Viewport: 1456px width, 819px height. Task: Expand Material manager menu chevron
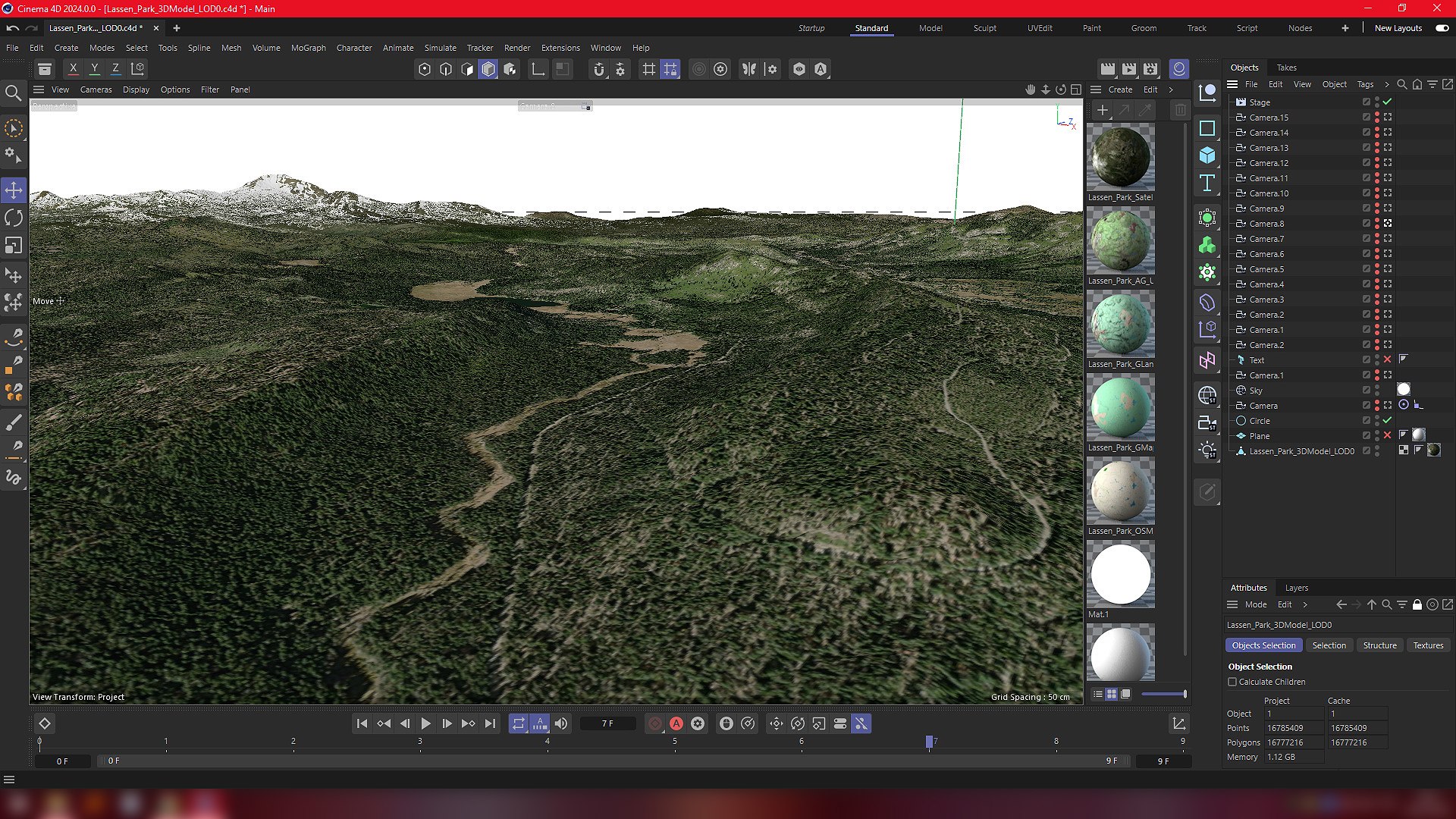point(1171,89)
